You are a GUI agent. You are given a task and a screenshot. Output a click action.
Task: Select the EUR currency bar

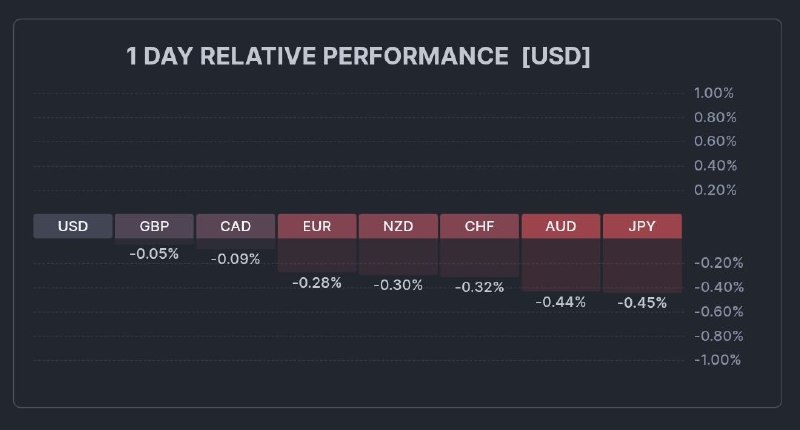(x=317, y=226)
